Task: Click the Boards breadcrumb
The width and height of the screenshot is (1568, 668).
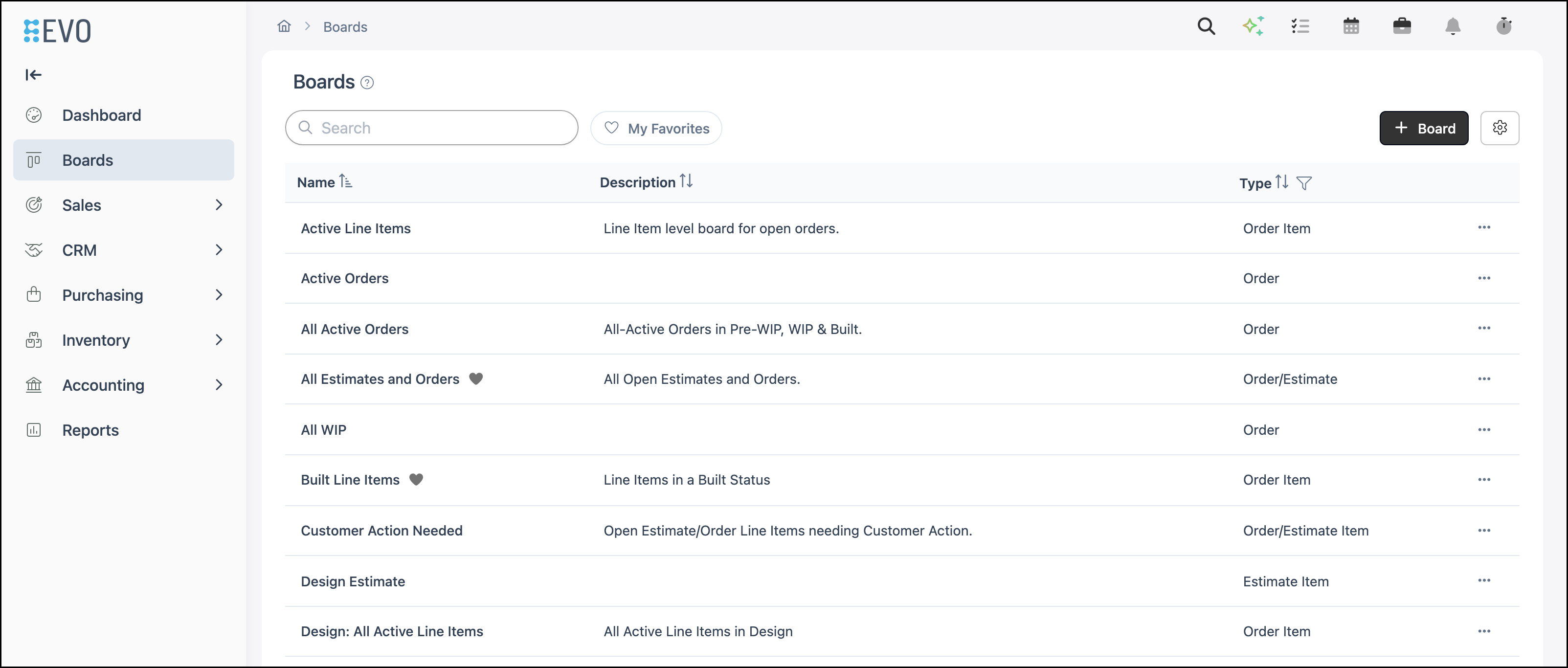Action: click(x=345, y=27)
